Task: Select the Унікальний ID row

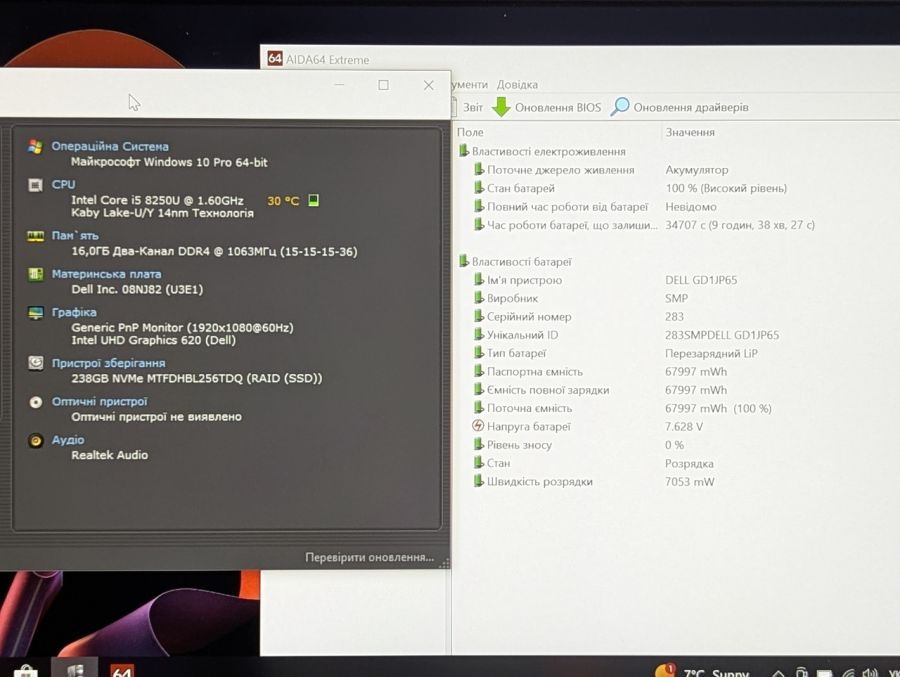Action: 626,335
